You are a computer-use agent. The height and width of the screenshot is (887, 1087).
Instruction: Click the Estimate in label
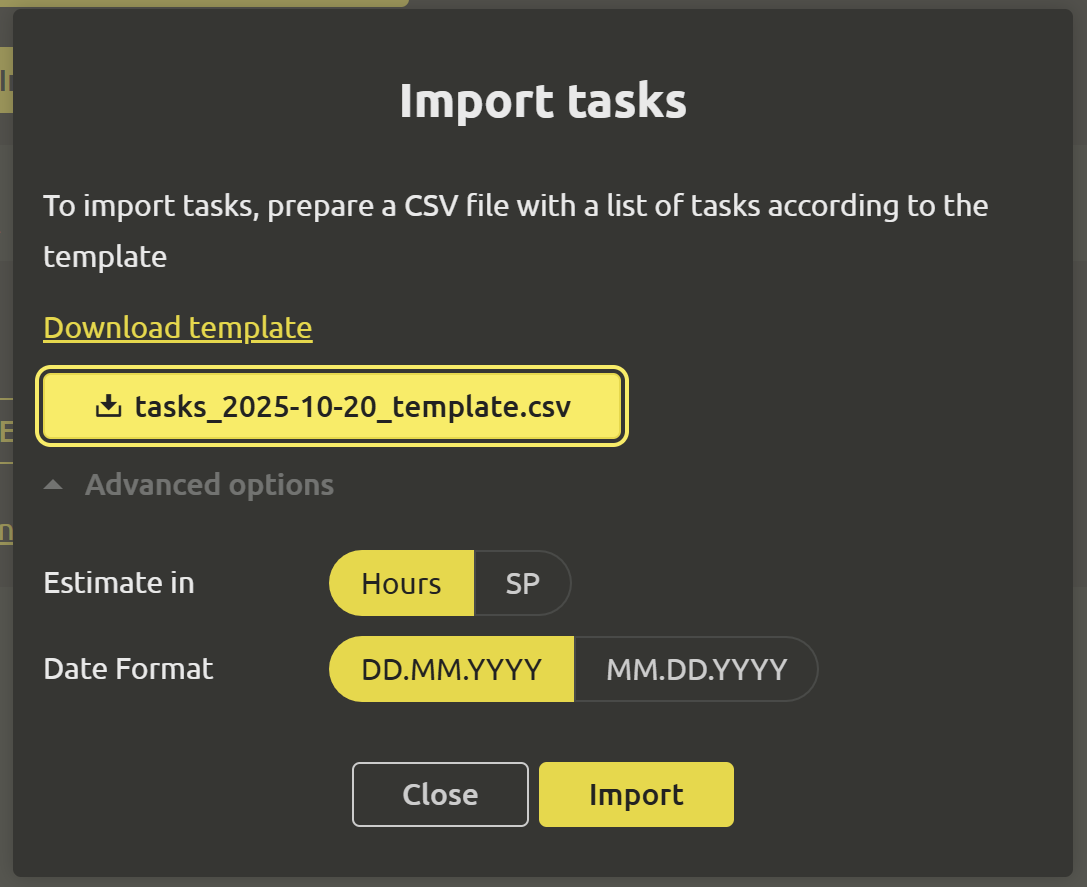(x=119, y=583)
